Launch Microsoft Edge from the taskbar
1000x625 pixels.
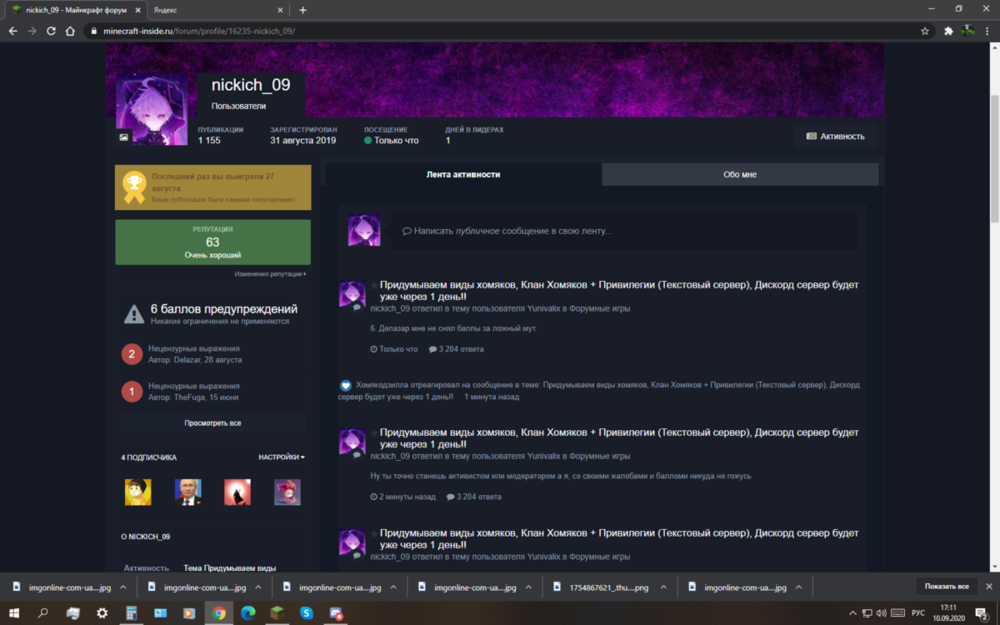click(248, 613)
